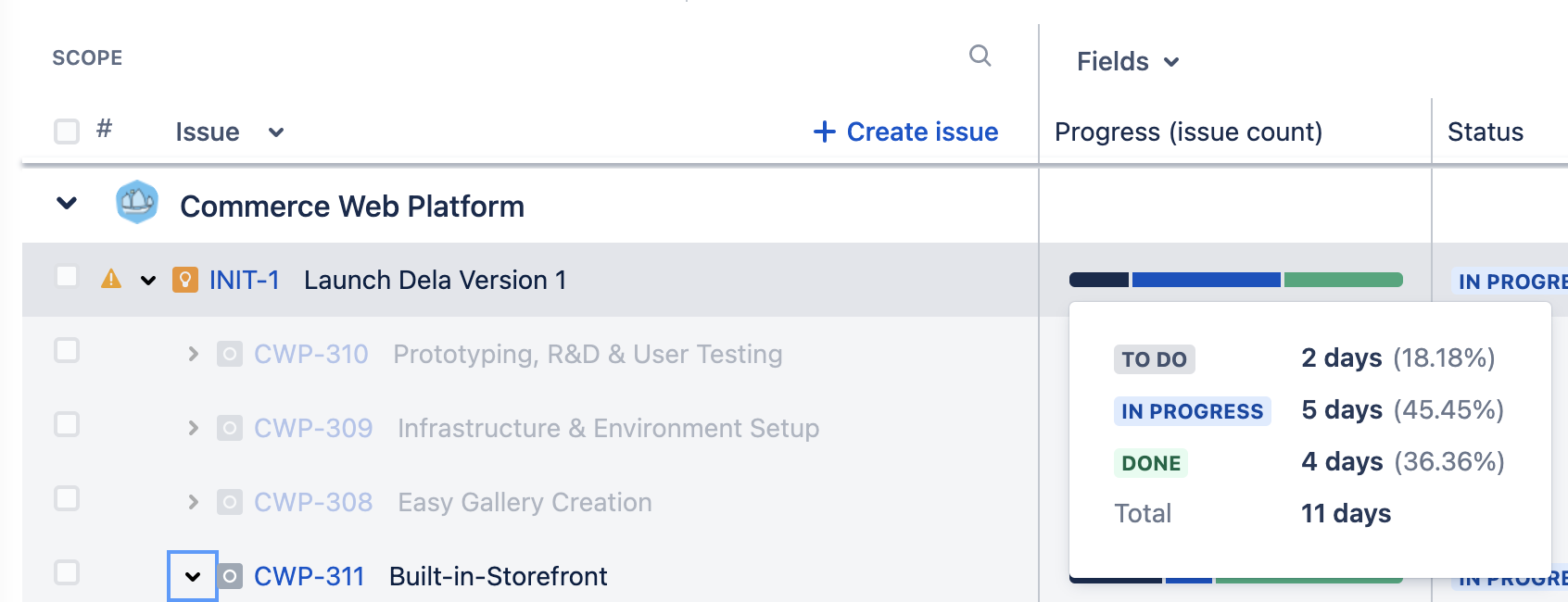Click the warning triangle on INIT-1
The image size is (1568, 602).
pyautogui.click(x=111, y=279)
